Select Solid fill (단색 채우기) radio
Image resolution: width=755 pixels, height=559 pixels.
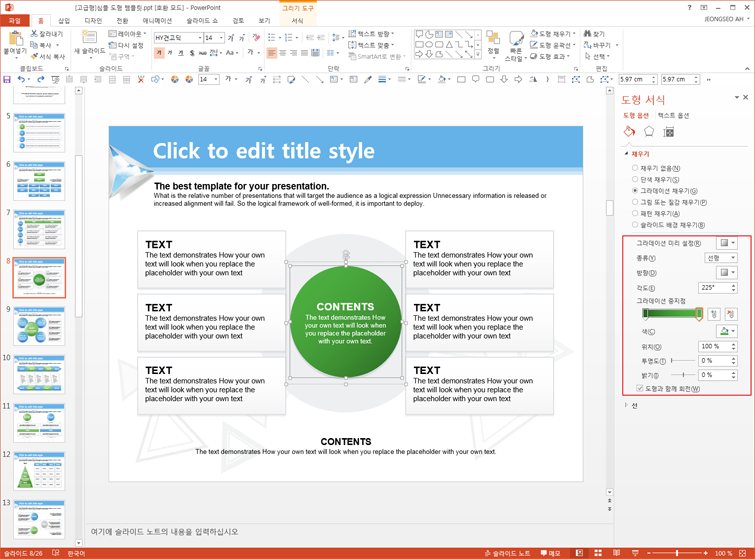[635, 179]
